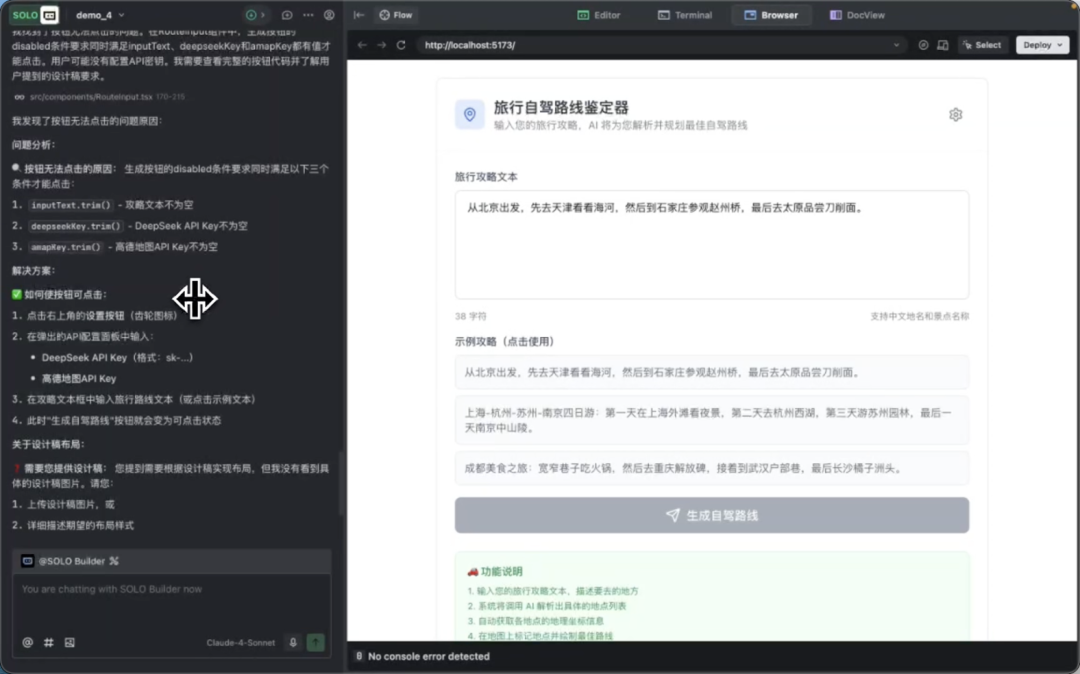The height and width of the screenshot is (674, 1080).
Task: Collapse the chat panel with the arrow icon
Action: coord(359,15)
